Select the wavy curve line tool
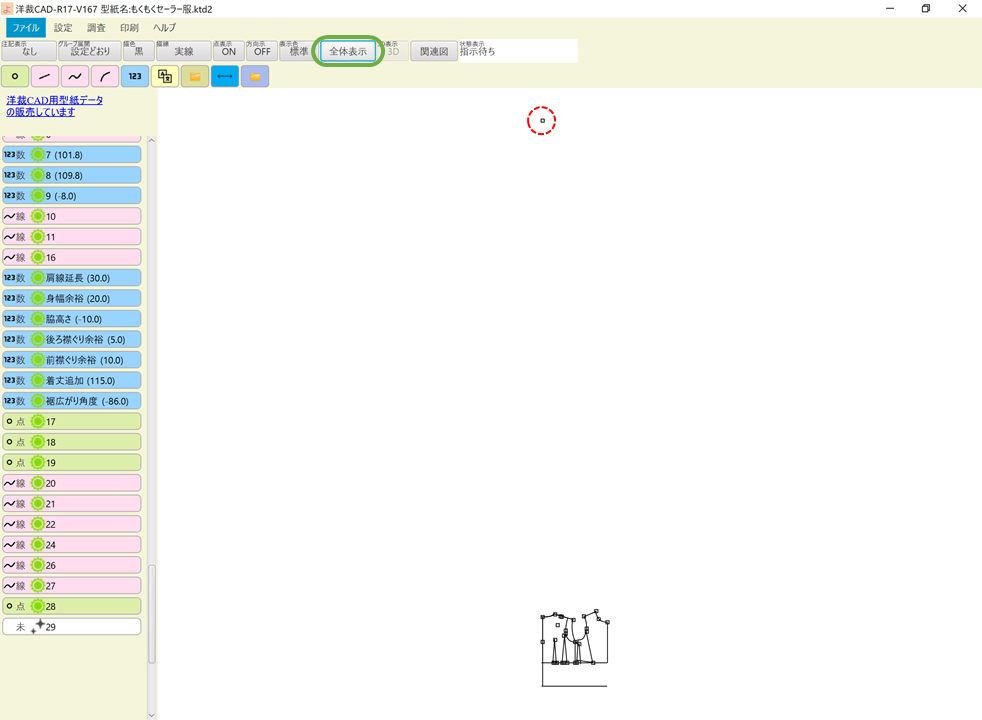Image resolution: width=982 pixels, height=720 pixels. click(74, 76)
